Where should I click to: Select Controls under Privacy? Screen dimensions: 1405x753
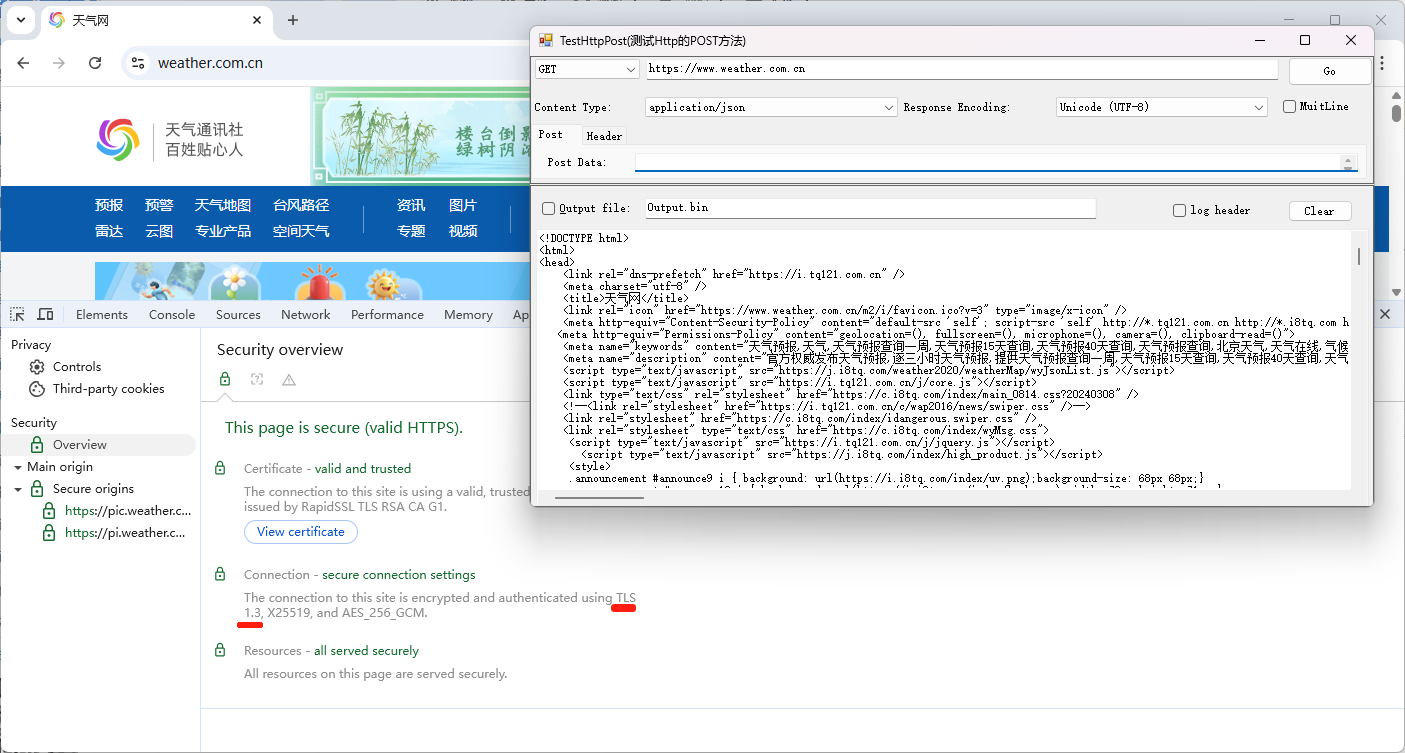point(77,367)
